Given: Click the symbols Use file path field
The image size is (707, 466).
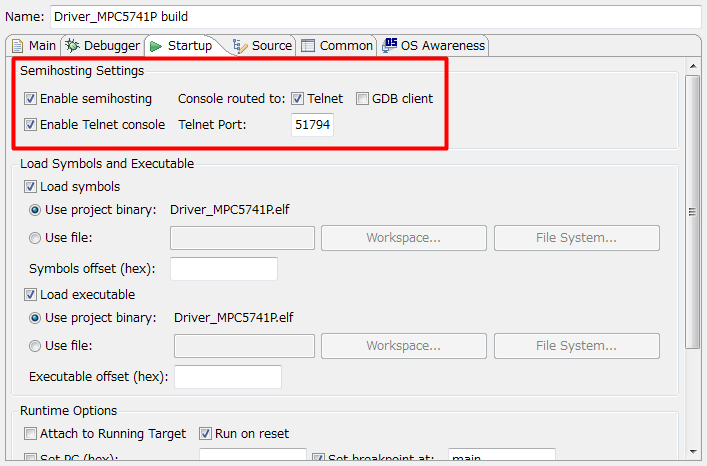Looking at the screenshot, I should [242, 238].
